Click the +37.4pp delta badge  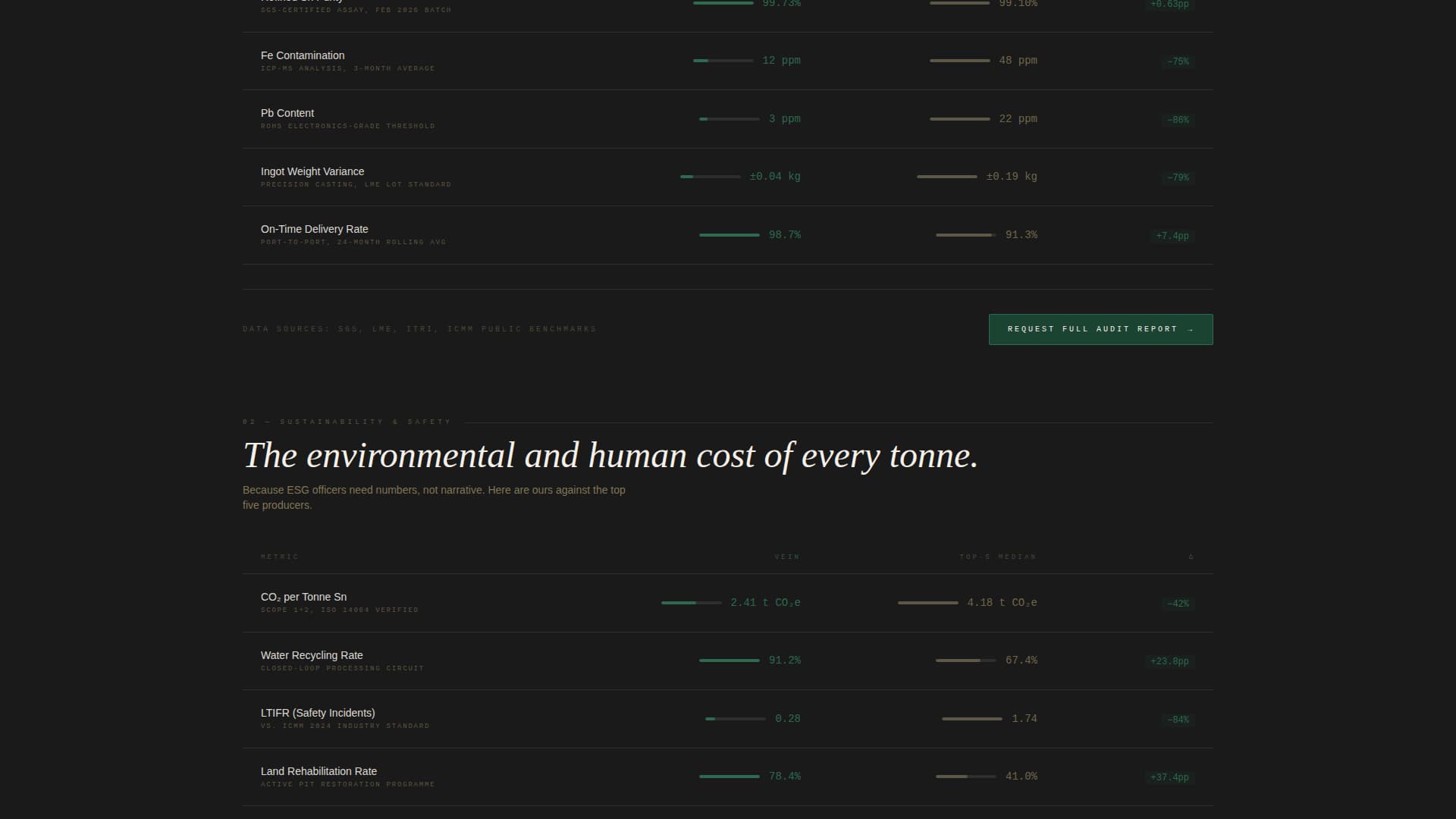pyautogui.click(x=1169, y=777)
